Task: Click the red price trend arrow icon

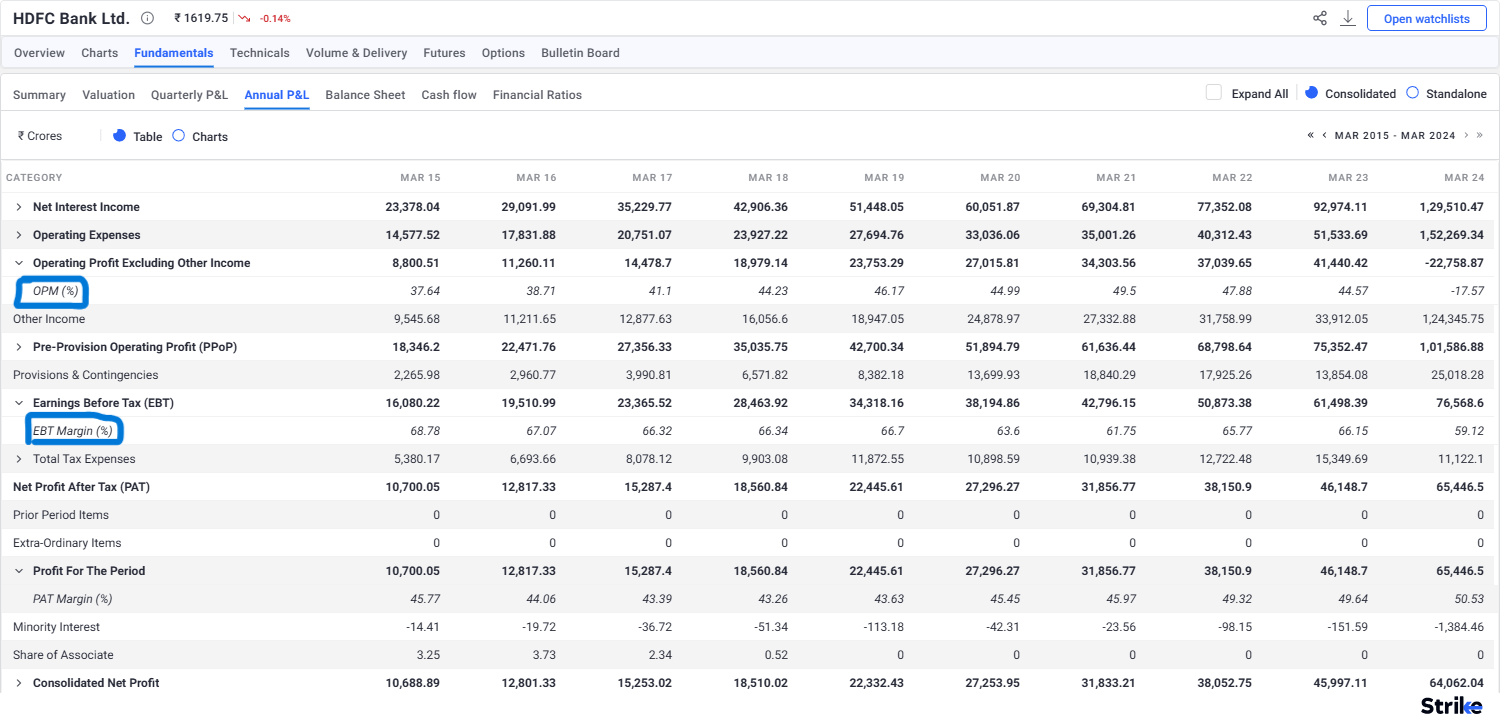Action: click(244, 18)
